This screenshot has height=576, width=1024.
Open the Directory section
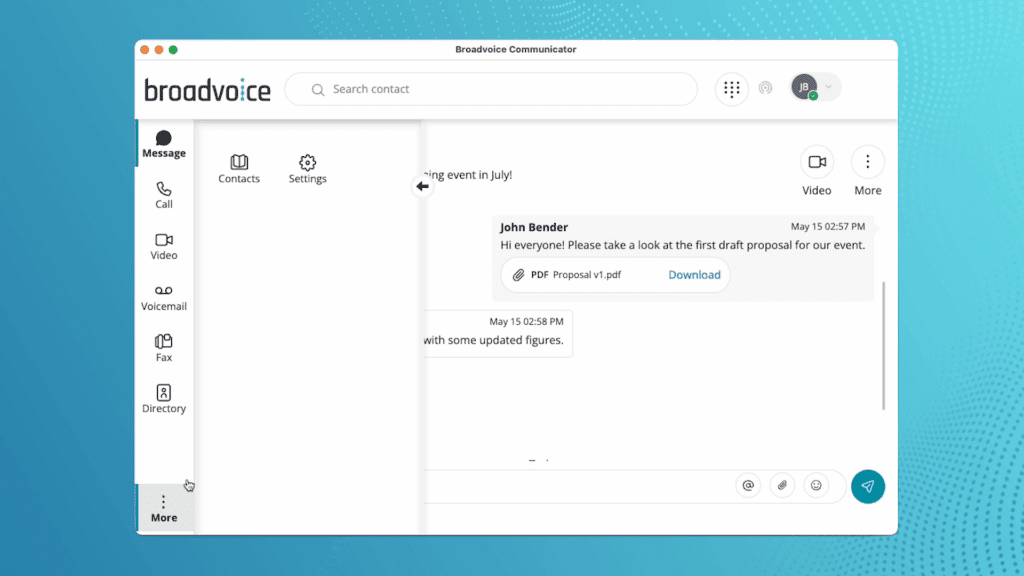[x=164, y=399]
